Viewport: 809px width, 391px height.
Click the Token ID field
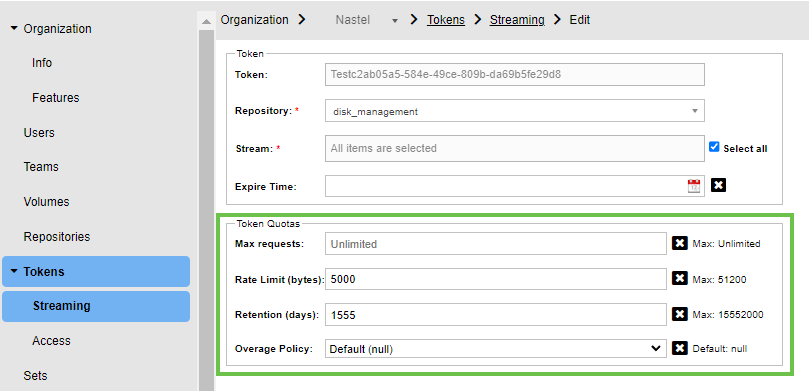point(515,74)
